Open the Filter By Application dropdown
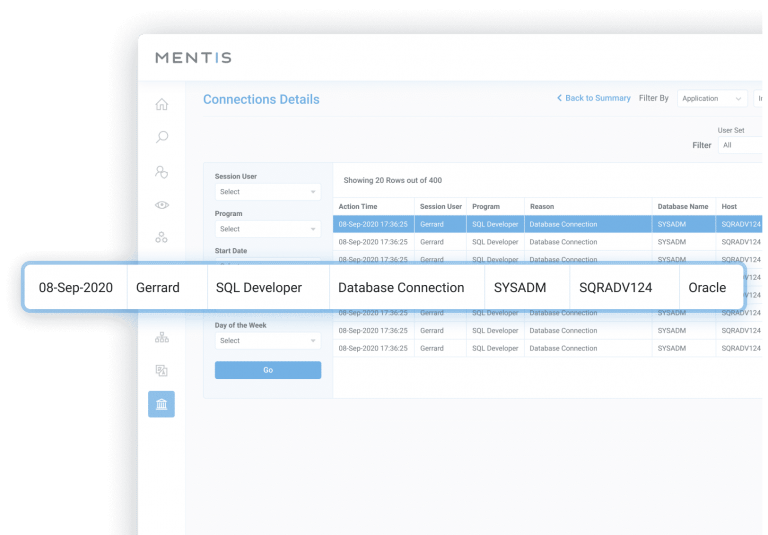The height and width of the screenshot is (535, 768). 712,99
